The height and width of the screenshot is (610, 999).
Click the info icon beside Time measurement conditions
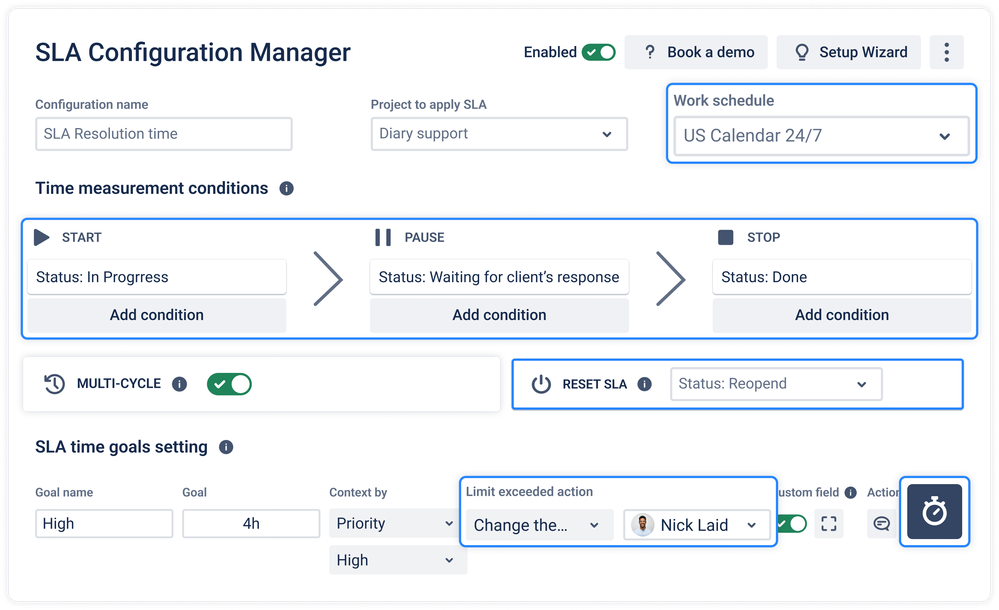click(x=287, y=188)
